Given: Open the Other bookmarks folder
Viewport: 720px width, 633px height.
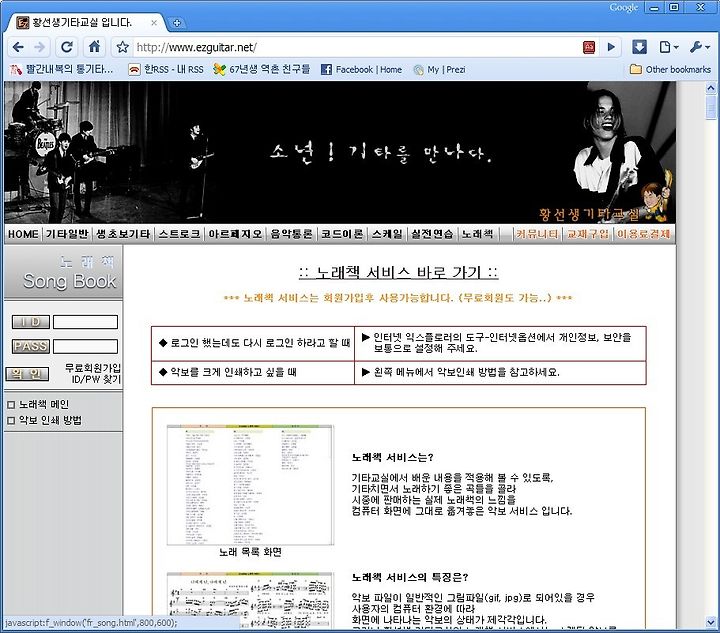Looking at the screenshot, I should (x=670, y=70).
